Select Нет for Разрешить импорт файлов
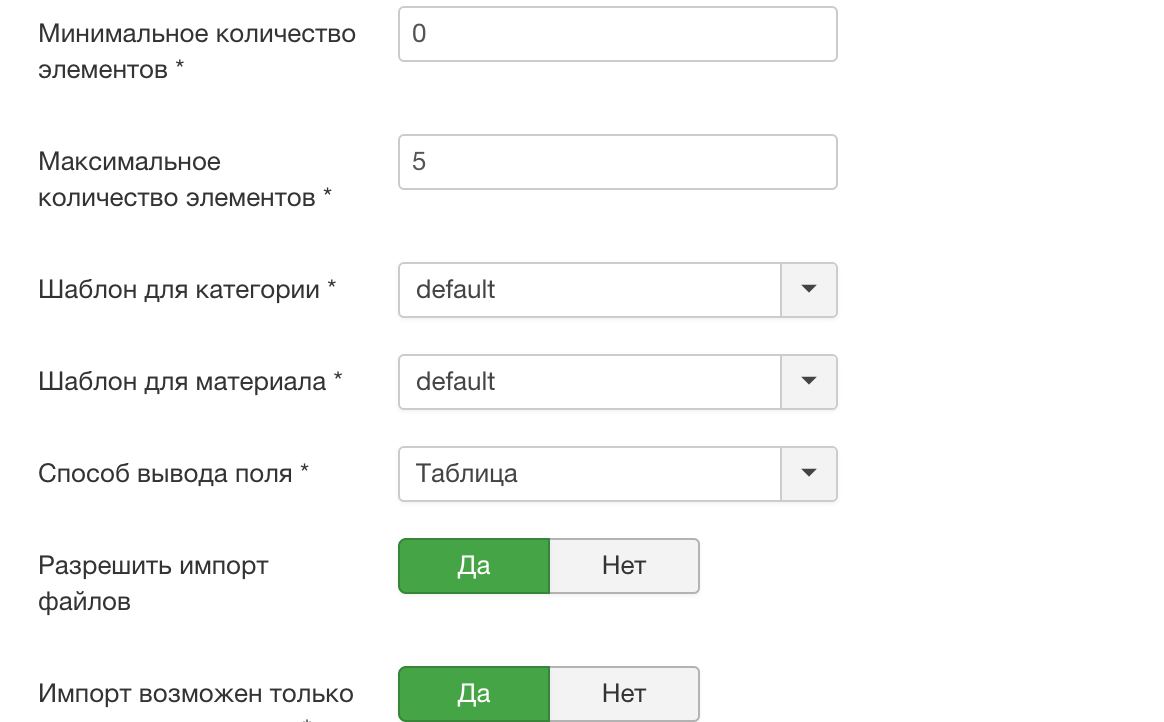Image resolution: width=1164 pixels, height=722 pixels. point(624,566)
